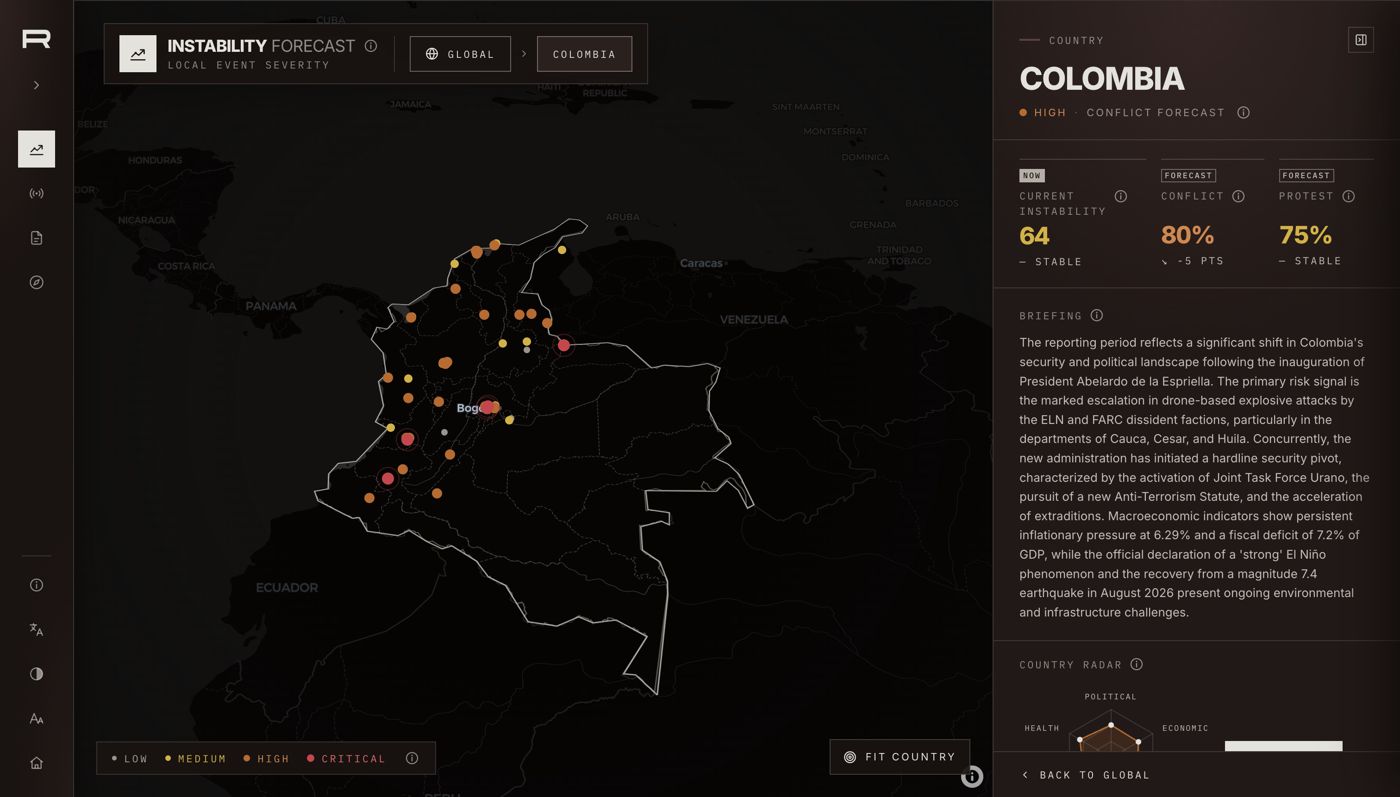Collapse the country panel with the top-right icon
Viewport: 1400px width, 797px height.
click(1361, 40)
